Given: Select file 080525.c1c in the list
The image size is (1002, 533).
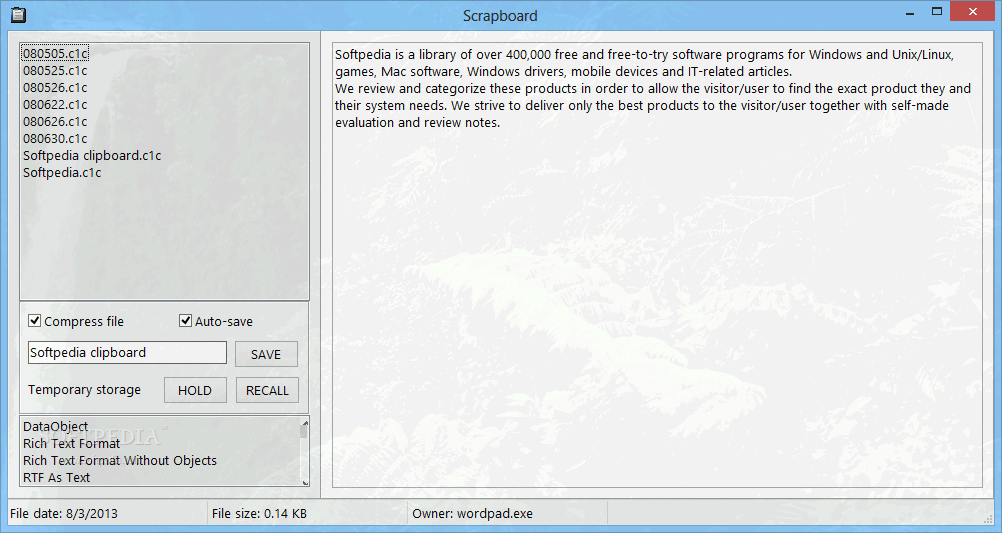Looking at the screenshot, I should click(55, 70).
